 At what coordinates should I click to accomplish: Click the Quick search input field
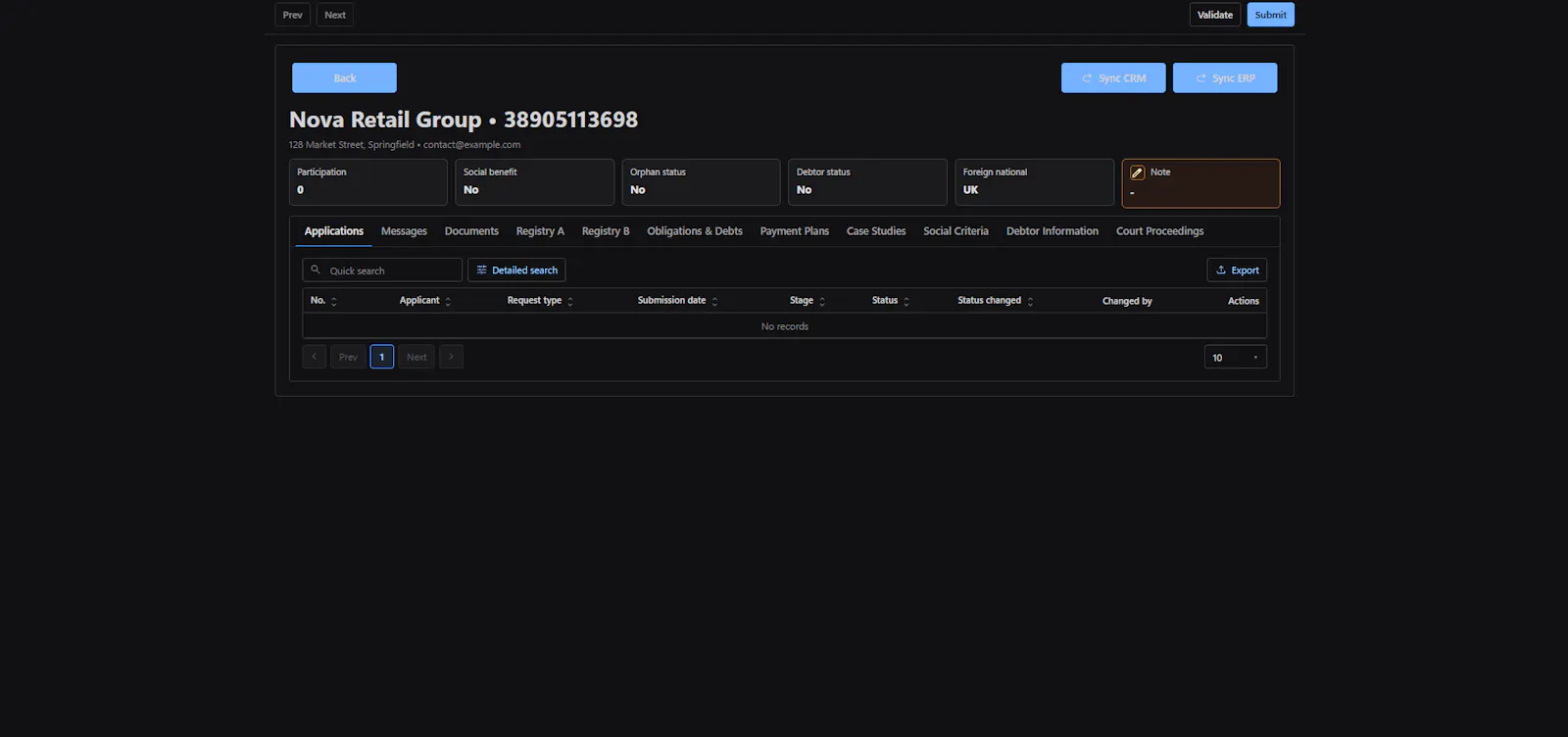(x=382, y=270)
